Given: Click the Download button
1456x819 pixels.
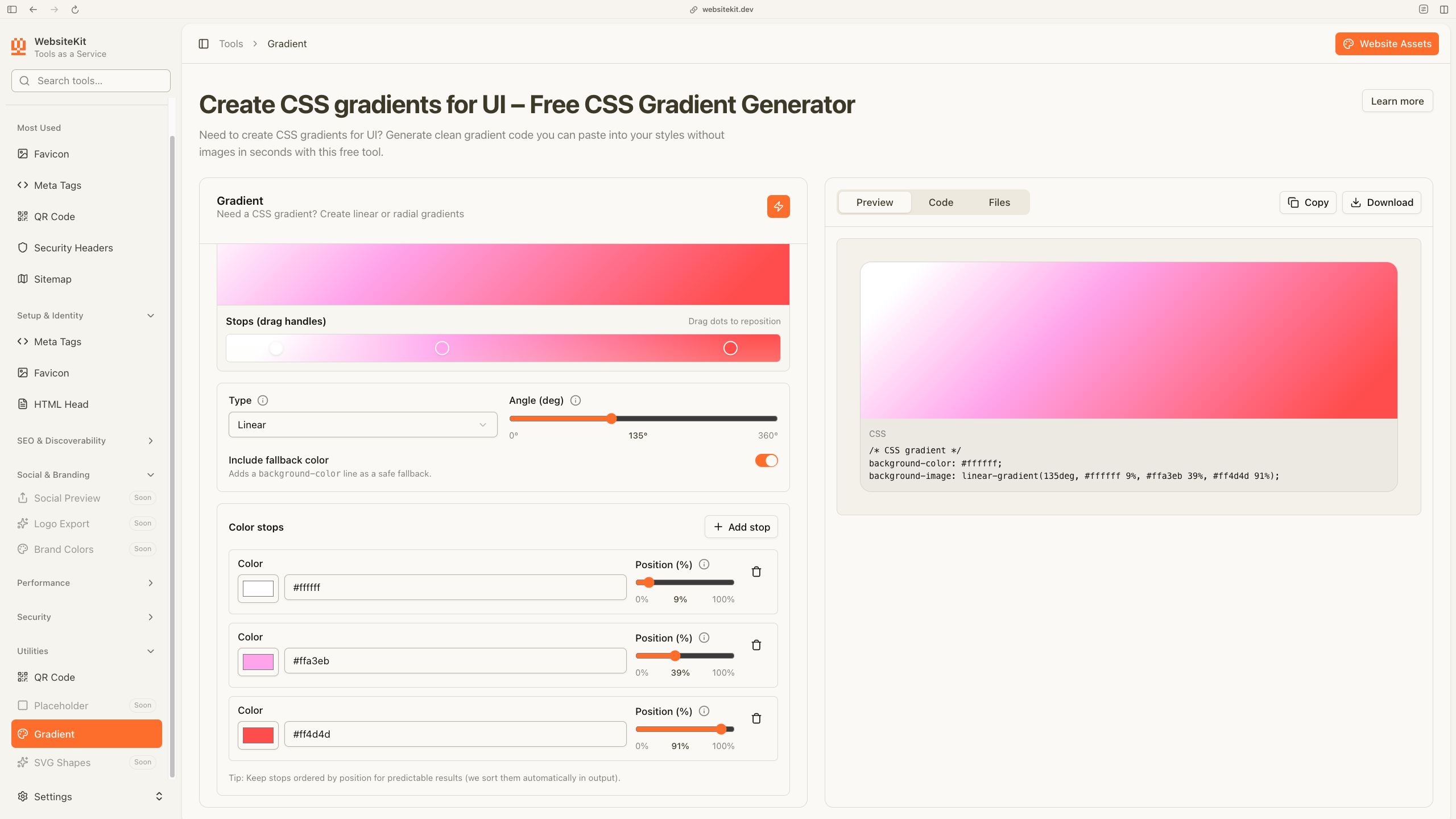Looking at the screenshot, I should 1381,202.
